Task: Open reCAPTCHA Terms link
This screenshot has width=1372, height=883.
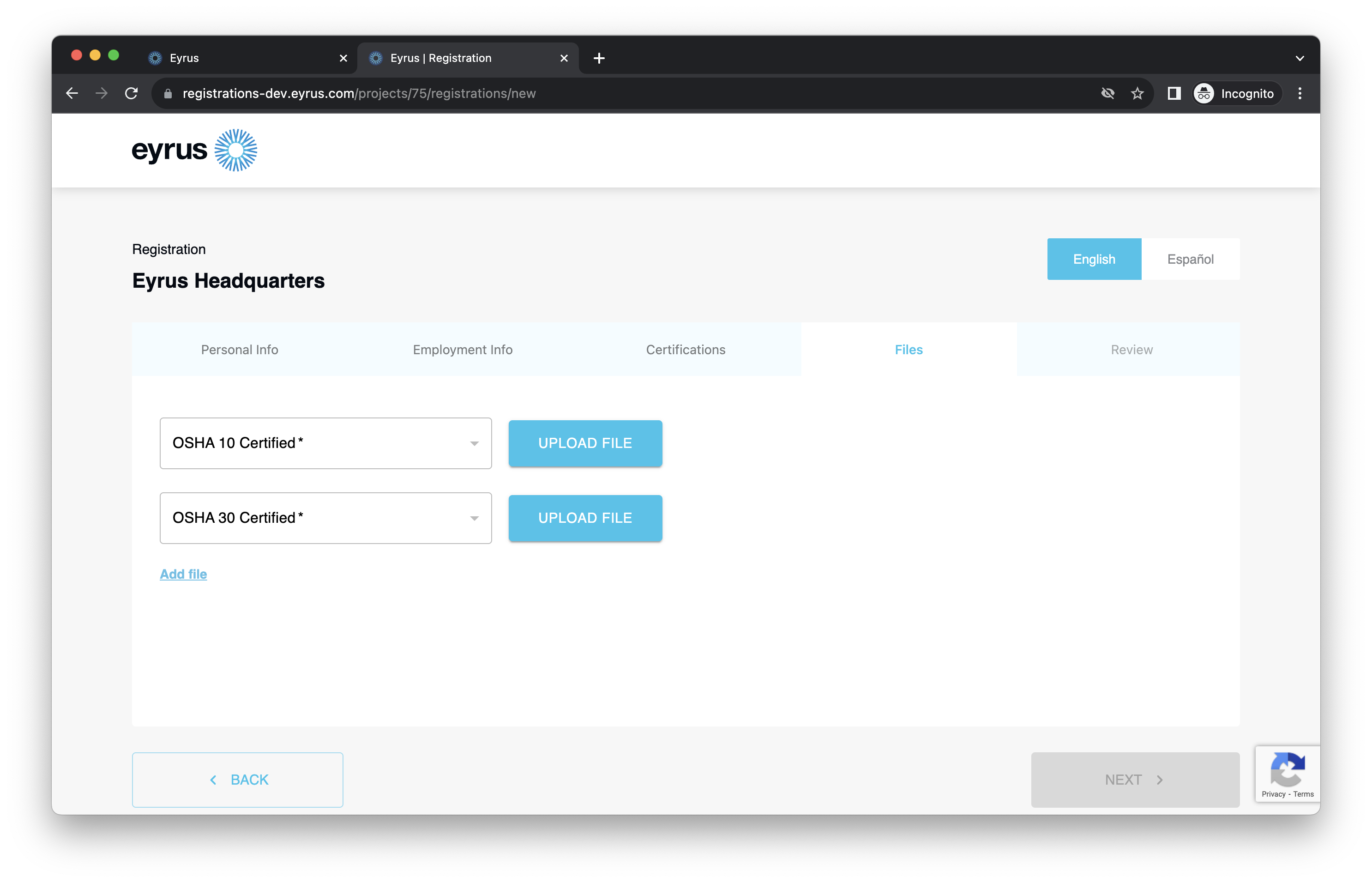Action: click(x=1303, y=794)
